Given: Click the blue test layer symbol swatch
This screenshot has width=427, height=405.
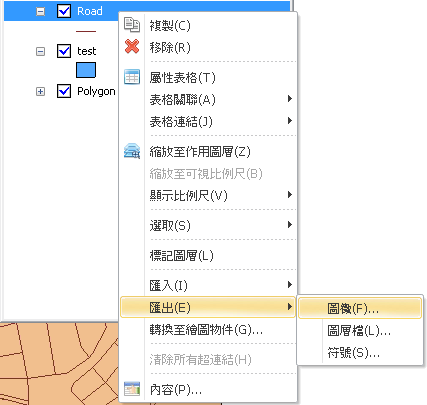Looking at the screenshot, I should point(86,70).
